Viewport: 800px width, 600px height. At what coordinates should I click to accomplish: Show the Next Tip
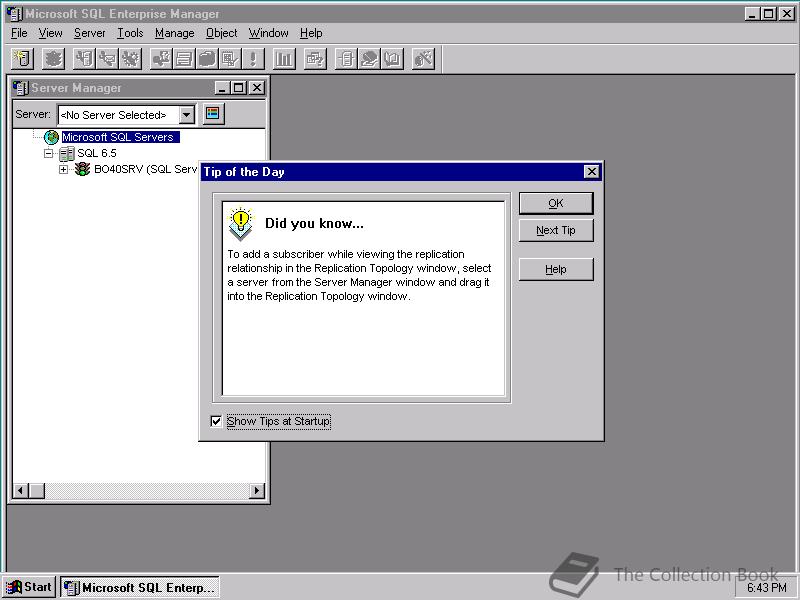click(x=556, y=230)
